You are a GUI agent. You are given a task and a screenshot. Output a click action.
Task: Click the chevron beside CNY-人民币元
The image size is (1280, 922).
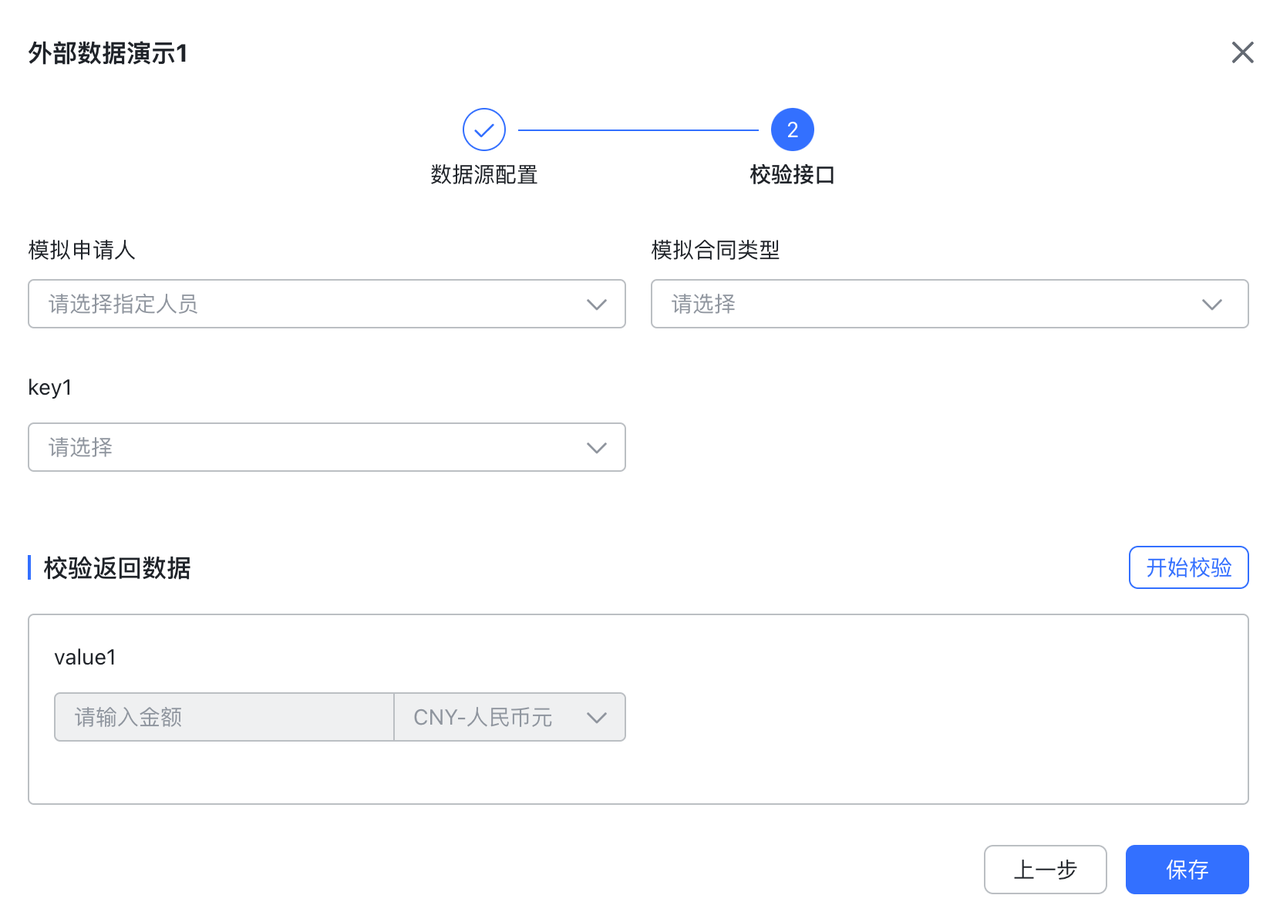click(x=597, y=718)
